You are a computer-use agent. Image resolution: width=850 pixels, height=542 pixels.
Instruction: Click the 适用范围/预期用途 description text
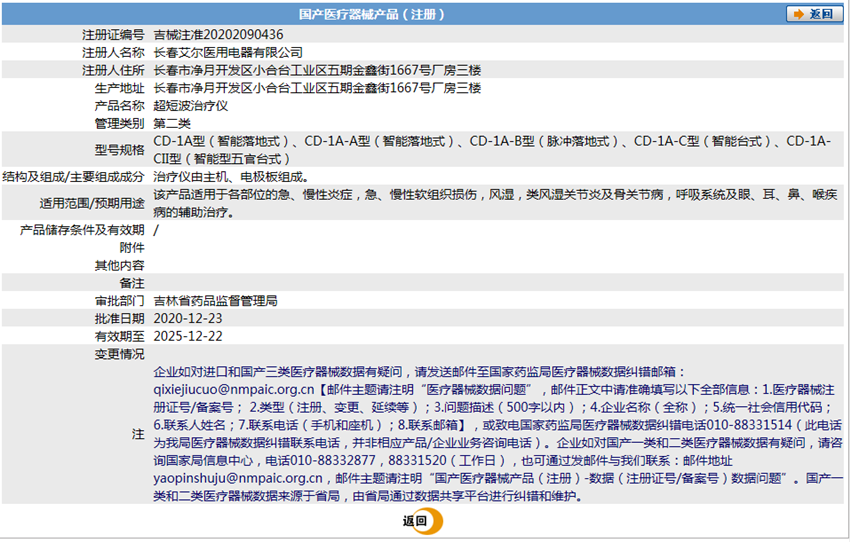(495, 203)
